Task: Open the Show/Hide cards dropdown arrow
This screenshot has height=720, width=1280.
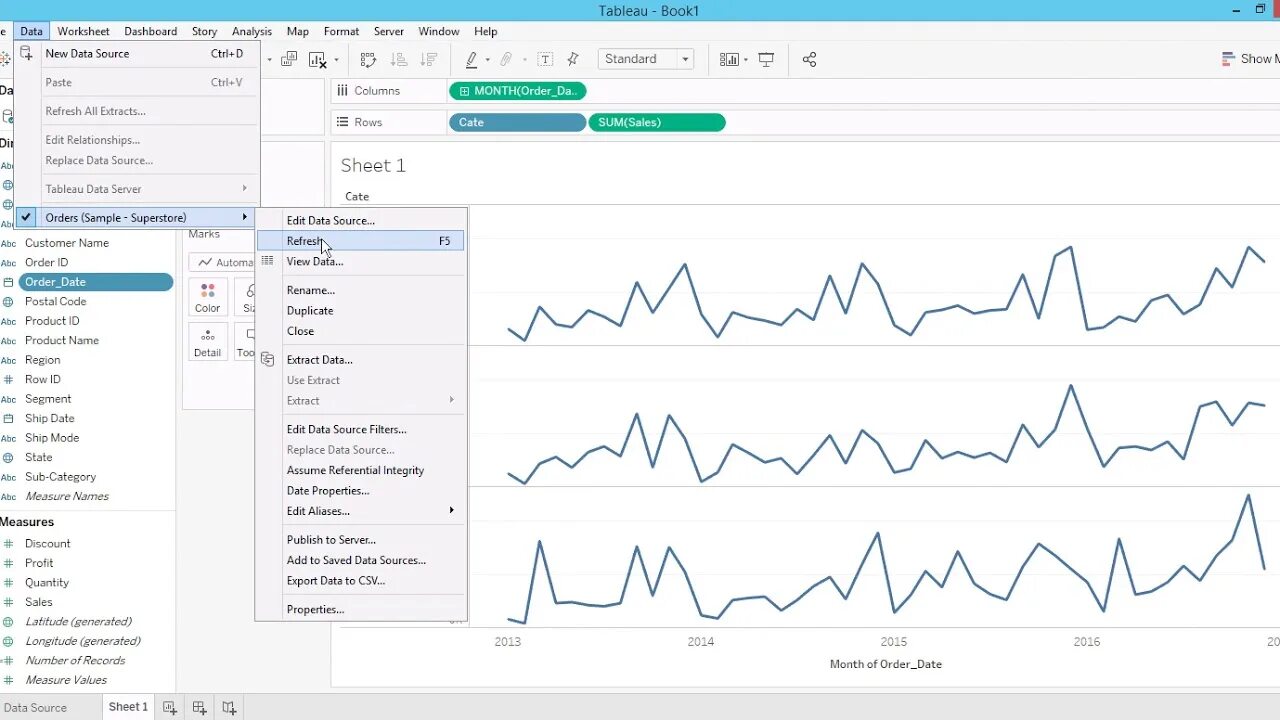Action: 746,59
